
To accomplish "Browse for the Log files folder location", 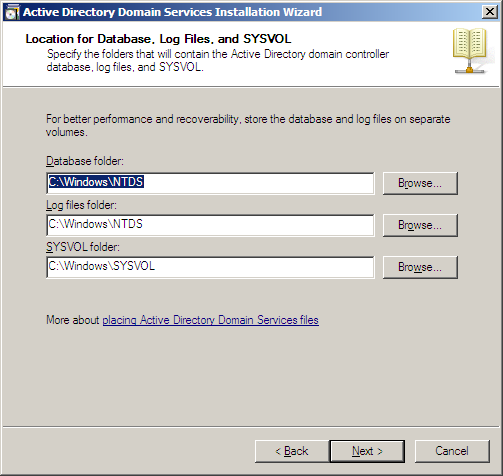I will point(420,225).
